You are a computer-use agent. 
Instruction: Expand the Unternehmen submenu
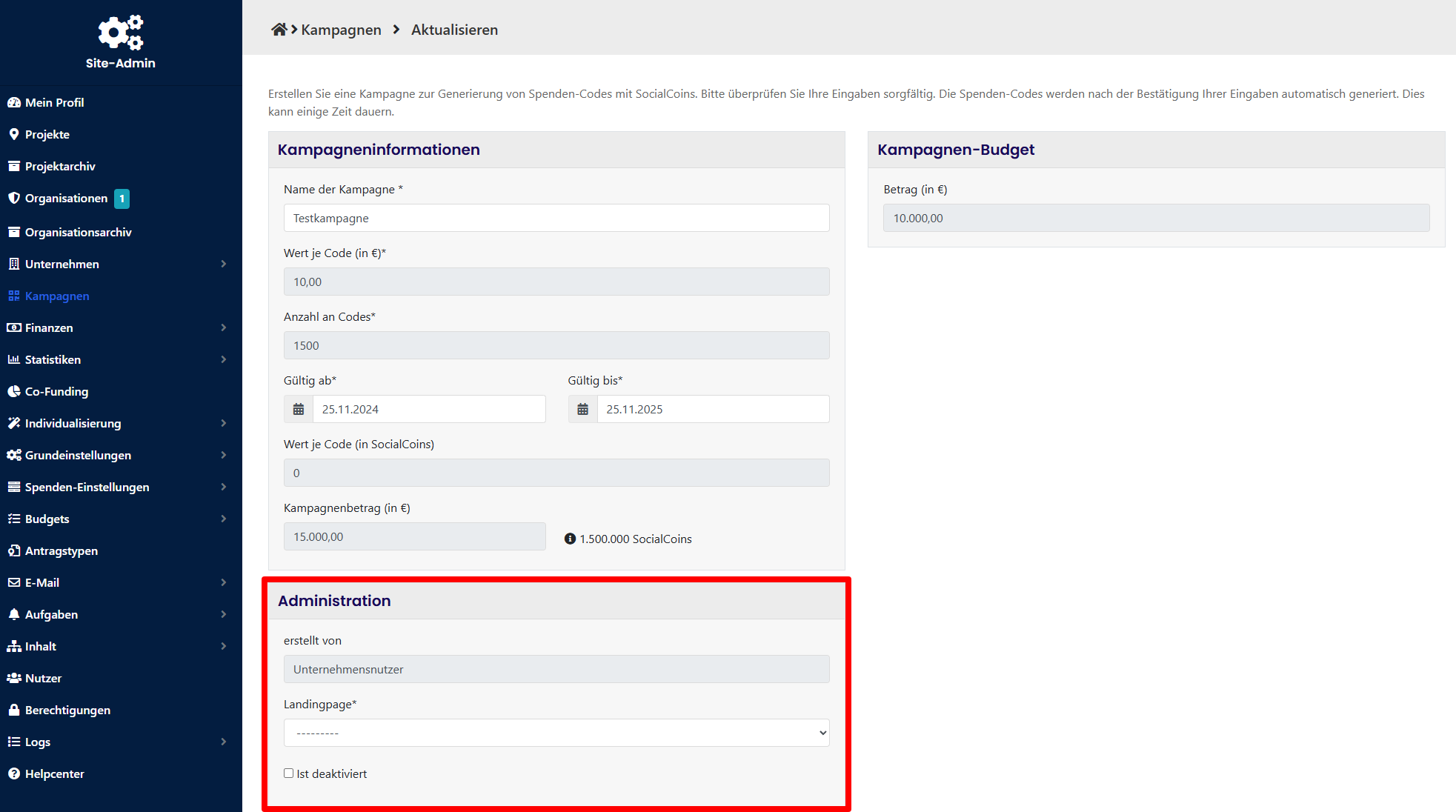tap(223, 264)
